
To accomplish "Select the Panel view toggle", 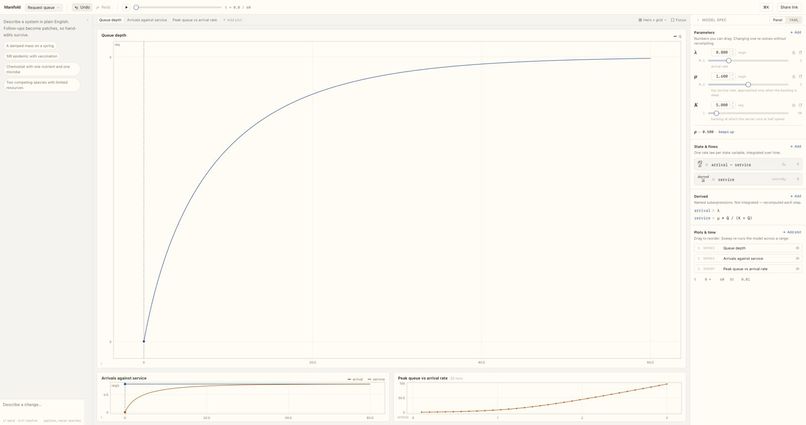I will click(x=778, y=20).
